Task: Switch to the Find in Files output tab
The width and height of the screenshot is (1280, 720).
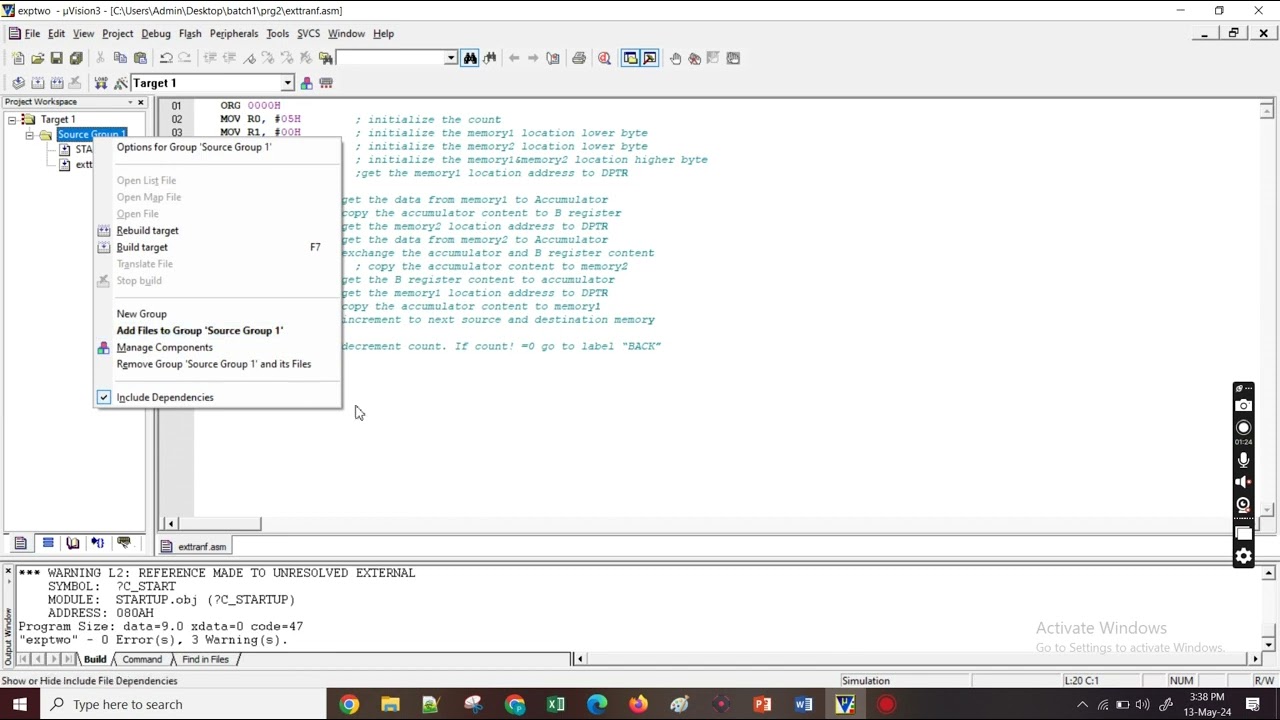Action: click(x=205, y=659)
